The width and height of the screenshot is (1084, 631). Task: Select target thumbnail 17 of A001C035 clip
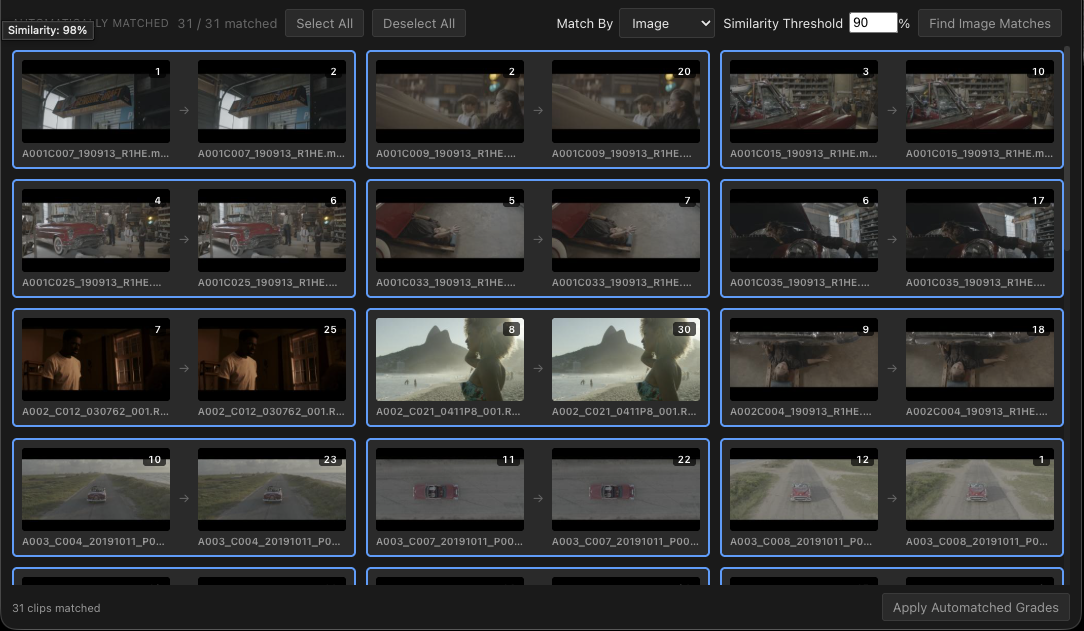coord(980,231)
